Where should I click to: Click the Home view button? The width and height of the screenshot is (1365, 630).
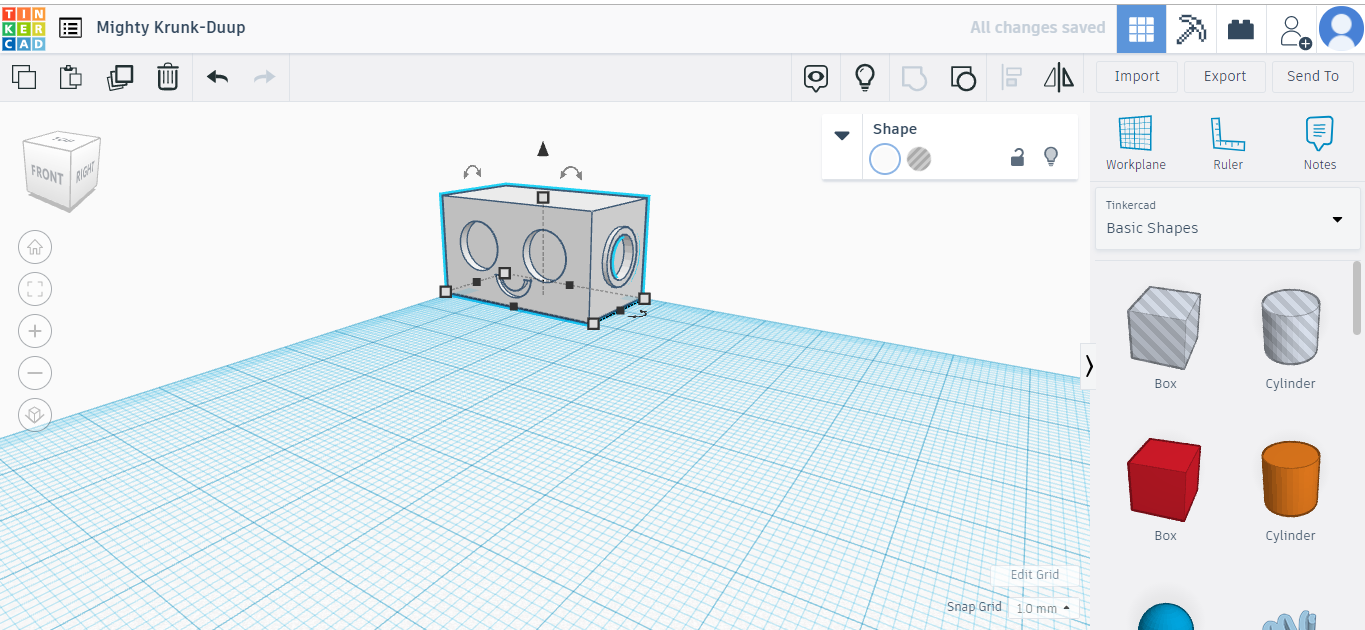tap(35, 247)
